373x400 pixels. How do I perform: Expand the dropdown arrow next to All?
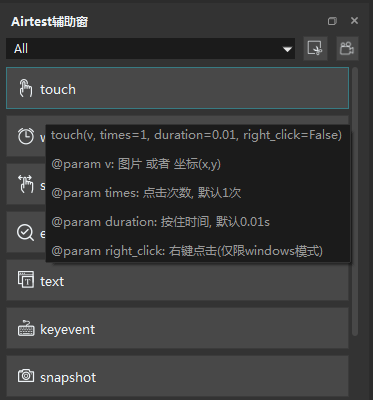pos(287,49)
